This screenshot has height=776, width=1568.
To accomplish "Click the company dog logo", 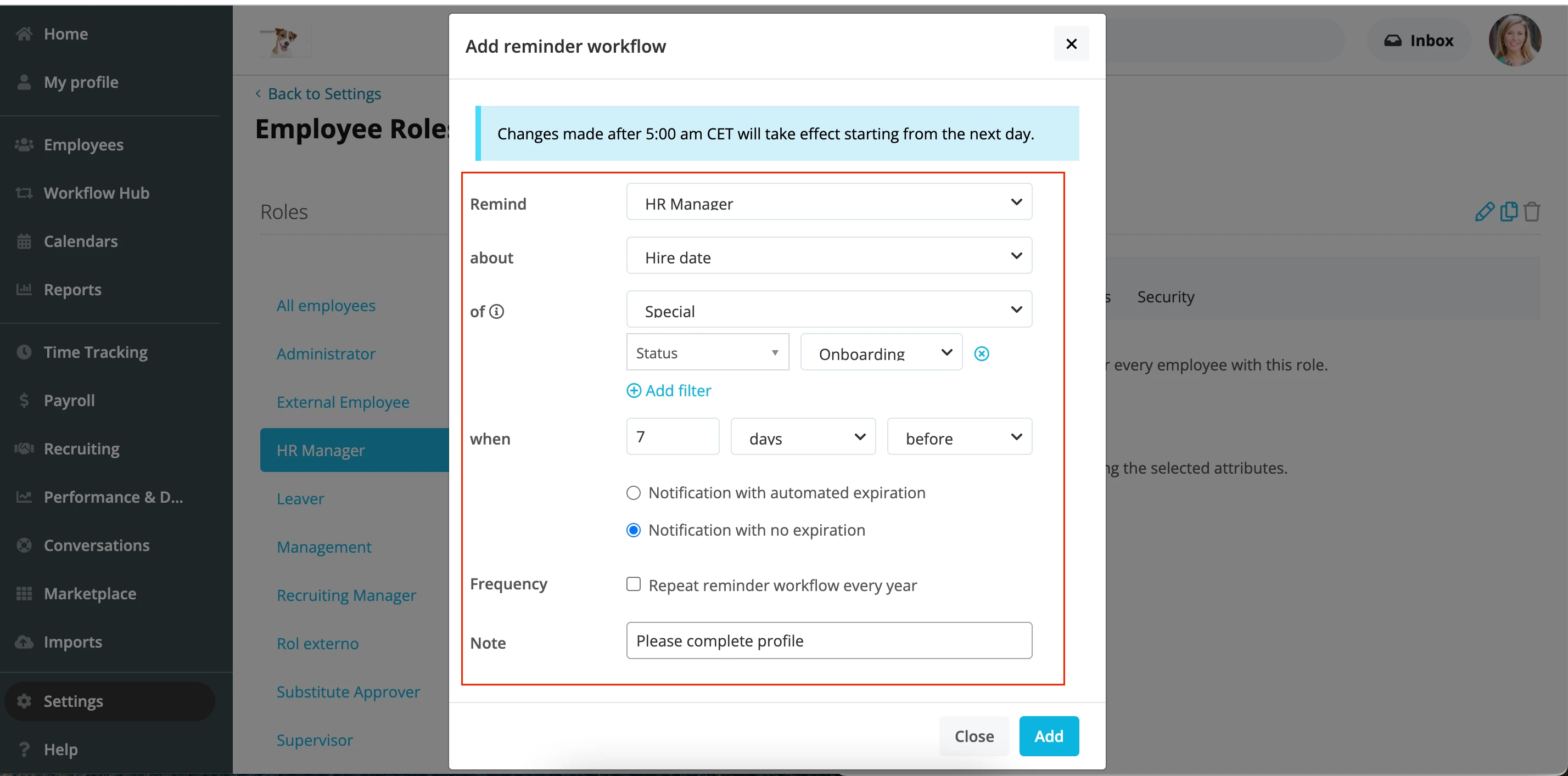I will pos(285,41).
